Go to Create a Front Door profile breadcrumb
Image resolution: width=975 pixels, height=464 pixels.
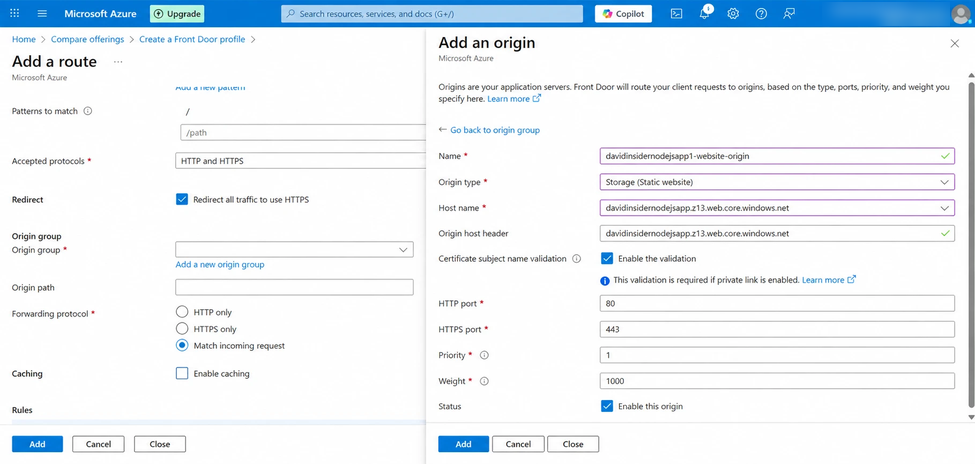pos(192,39)
